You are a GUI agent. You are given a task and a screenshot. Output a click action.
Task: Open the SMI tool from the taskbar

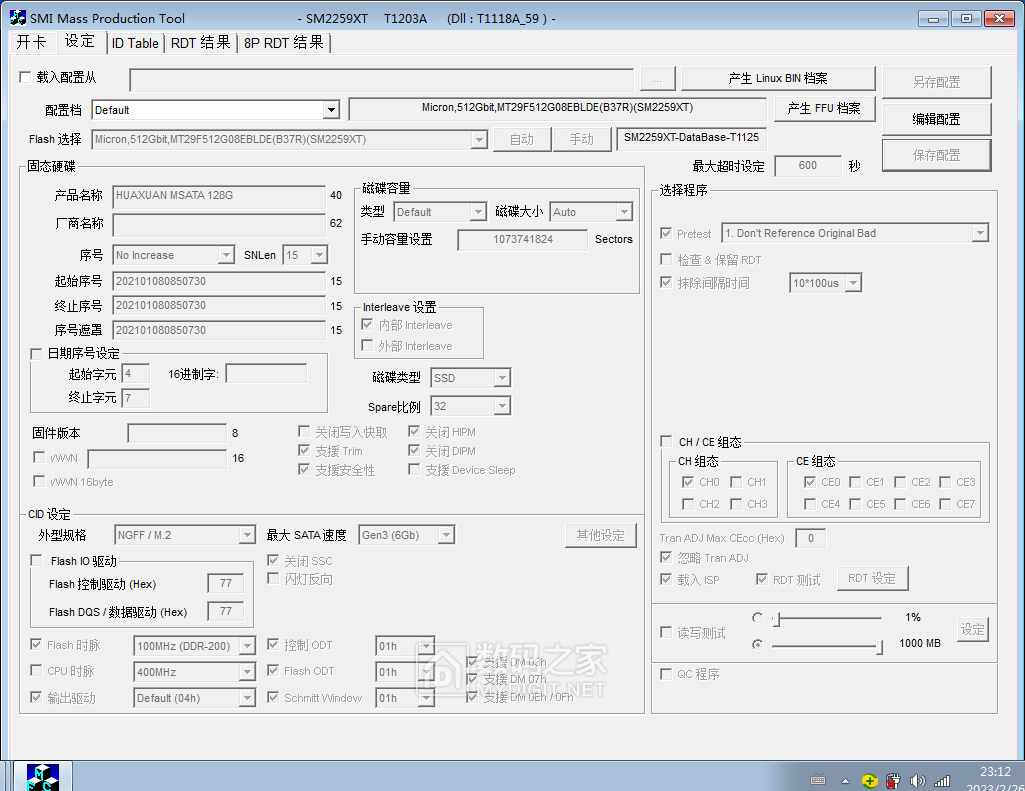42,776
